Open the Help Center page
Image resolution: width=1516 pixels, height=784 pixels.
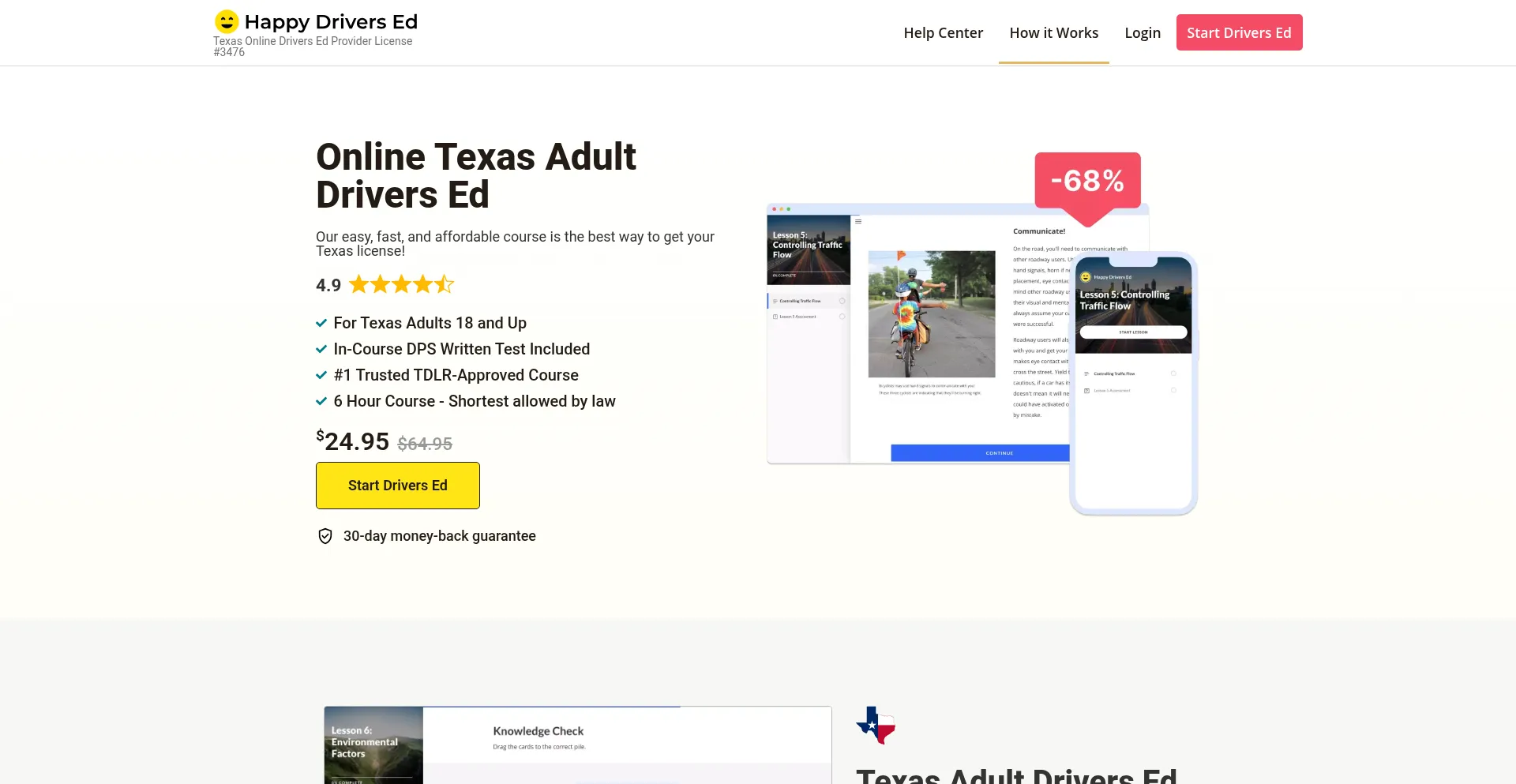click(x=943, y=32)
